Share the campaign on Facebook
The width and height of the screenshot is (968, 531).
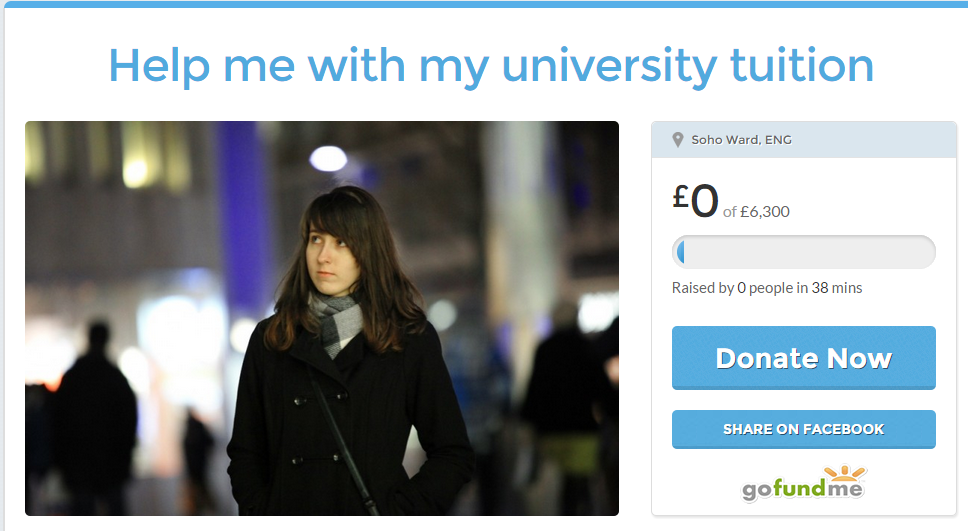click(x=803, y=429)
